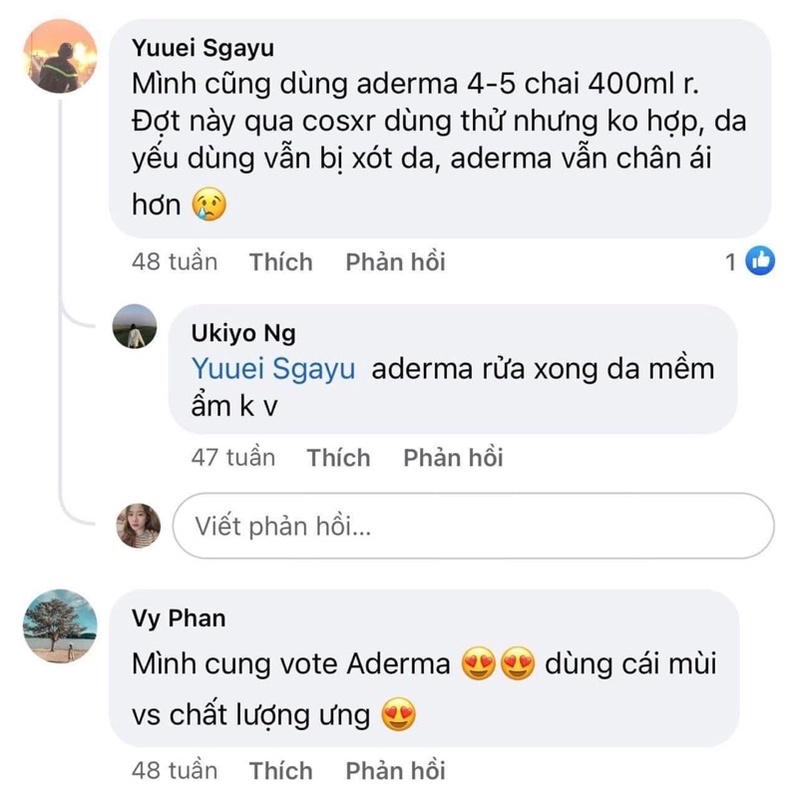Click your avatar beside the reply box
This screenshot has height=798, width=798.
coord(138,526)
